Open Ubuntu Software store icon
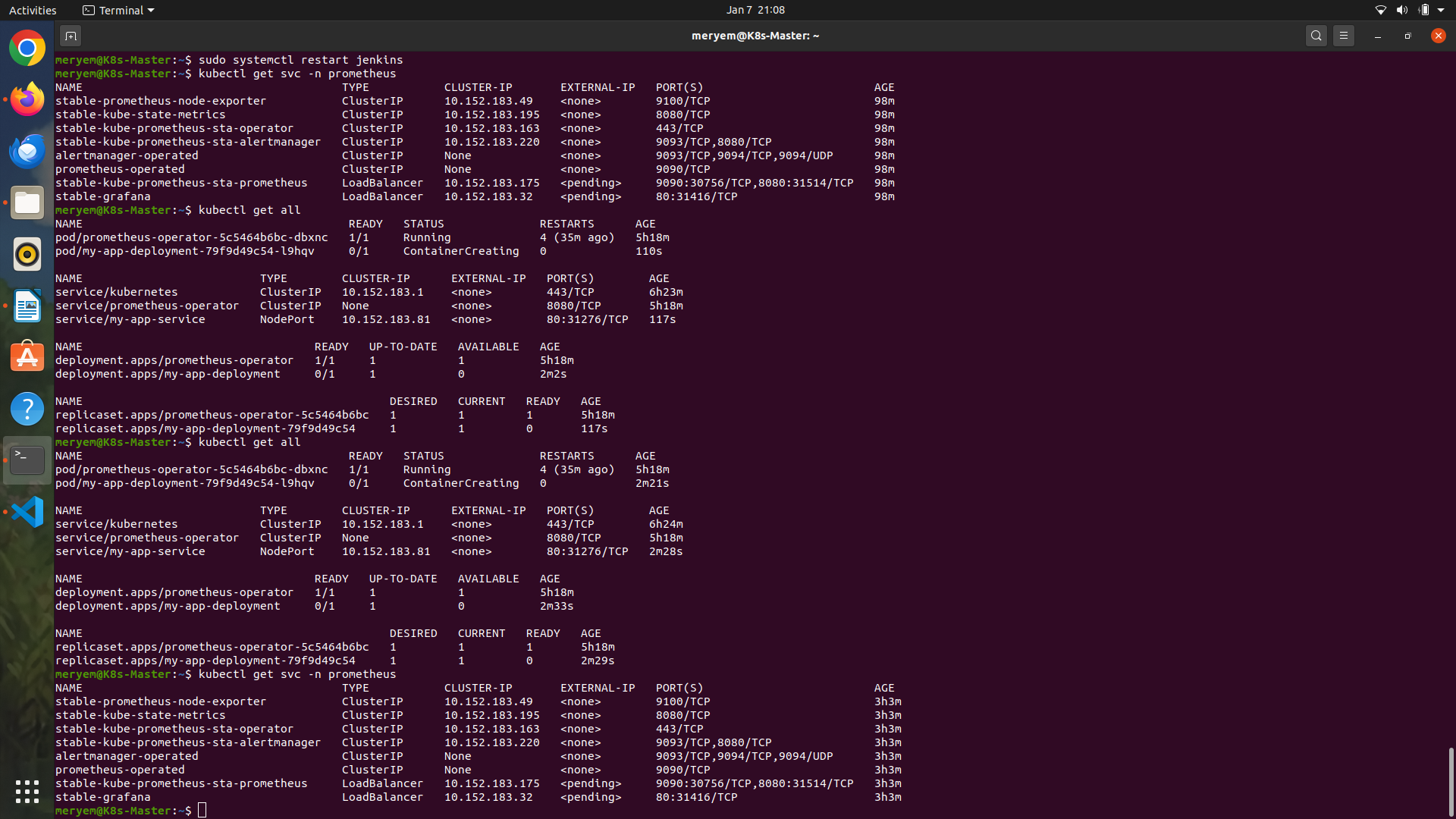The height and width of the screenshot is (819, 1456). point(27,357)
